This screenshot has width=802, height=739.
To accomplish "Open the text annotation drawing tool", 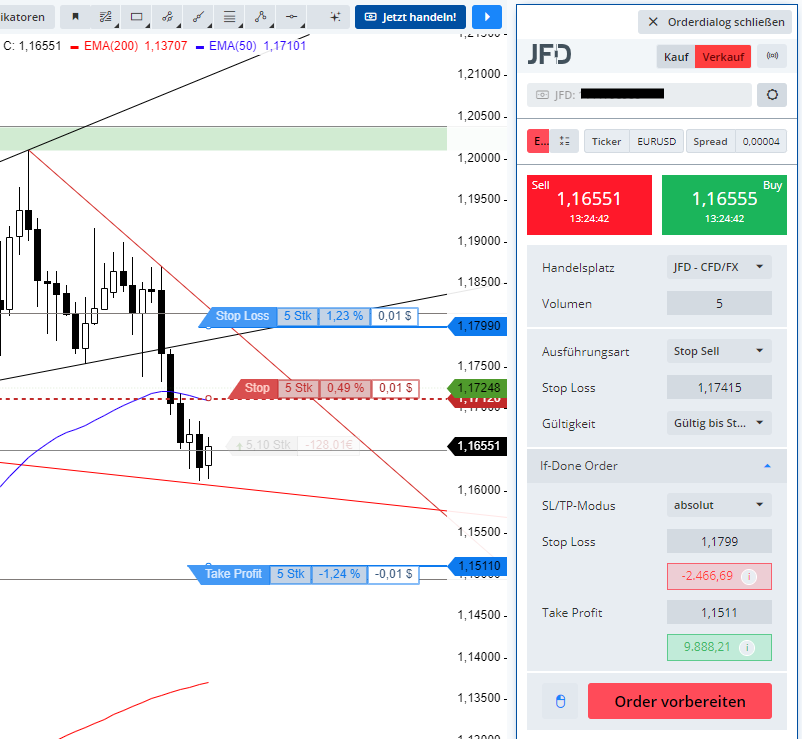I will point(106,17).
